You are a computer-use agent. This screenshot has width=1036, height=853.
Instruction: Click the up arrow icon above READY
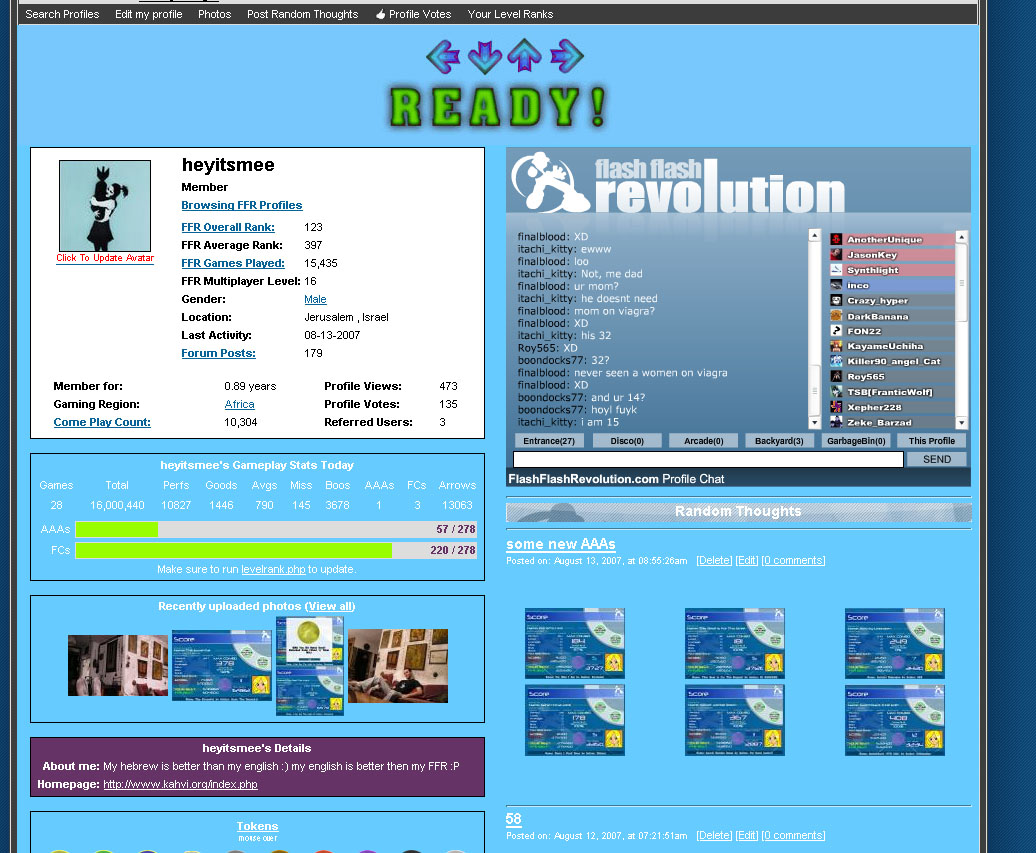[525, 55]
